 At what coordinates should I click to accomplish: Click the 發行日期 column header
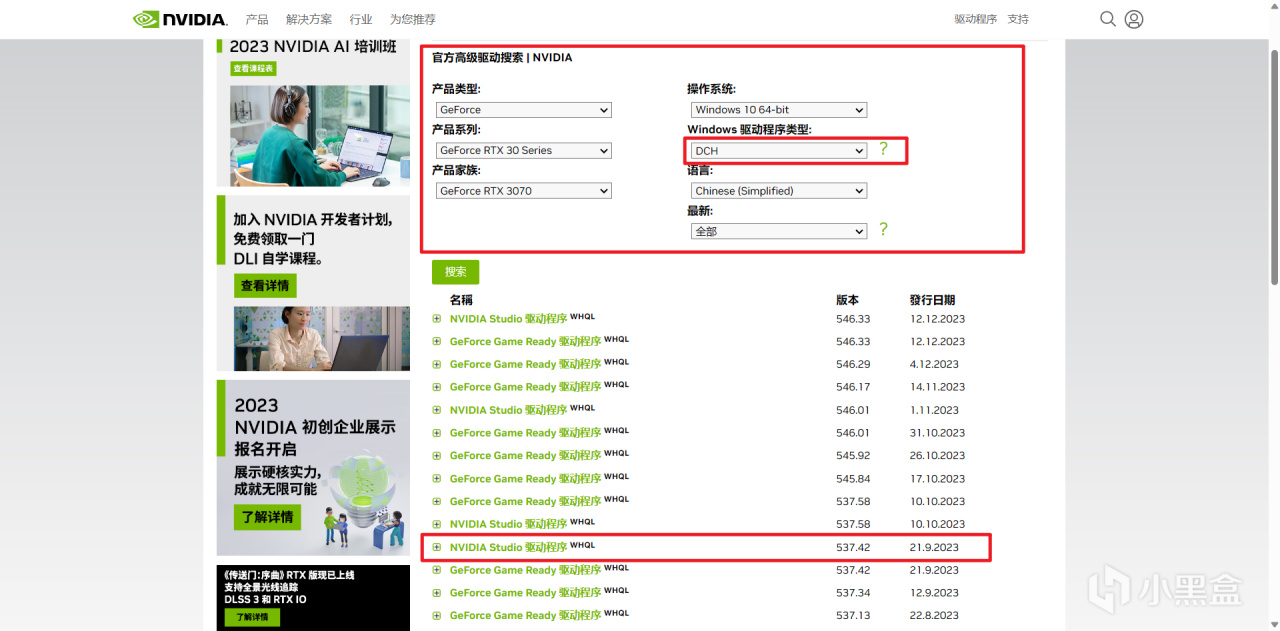click(x=932, y=300)
